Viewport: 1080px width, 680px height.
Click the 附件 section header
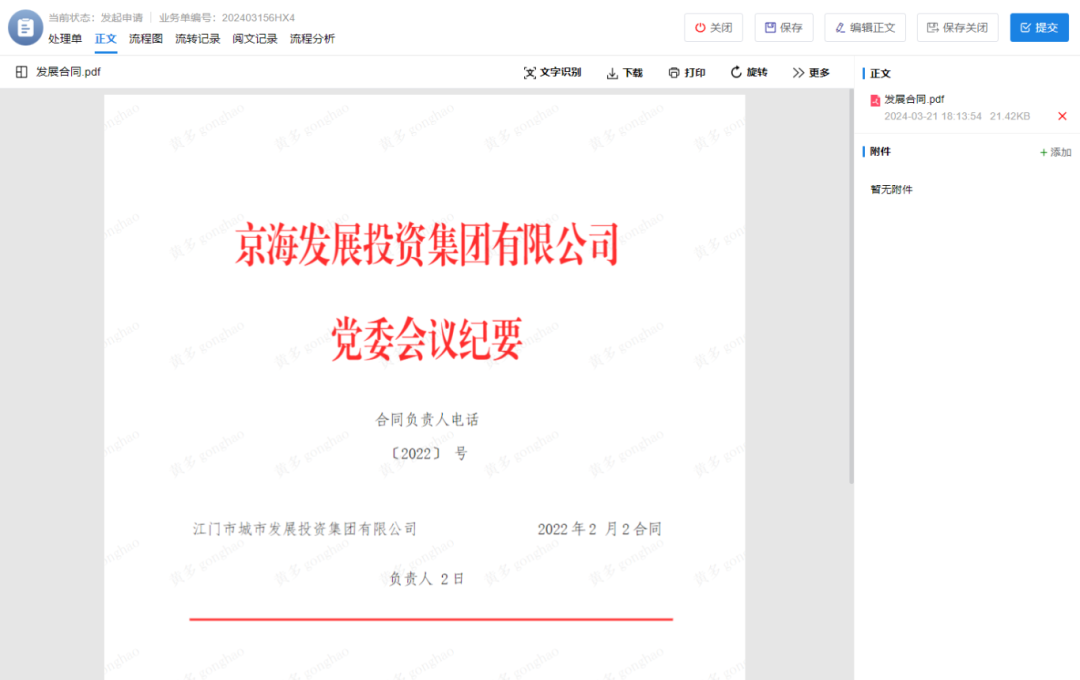[880, 152]
